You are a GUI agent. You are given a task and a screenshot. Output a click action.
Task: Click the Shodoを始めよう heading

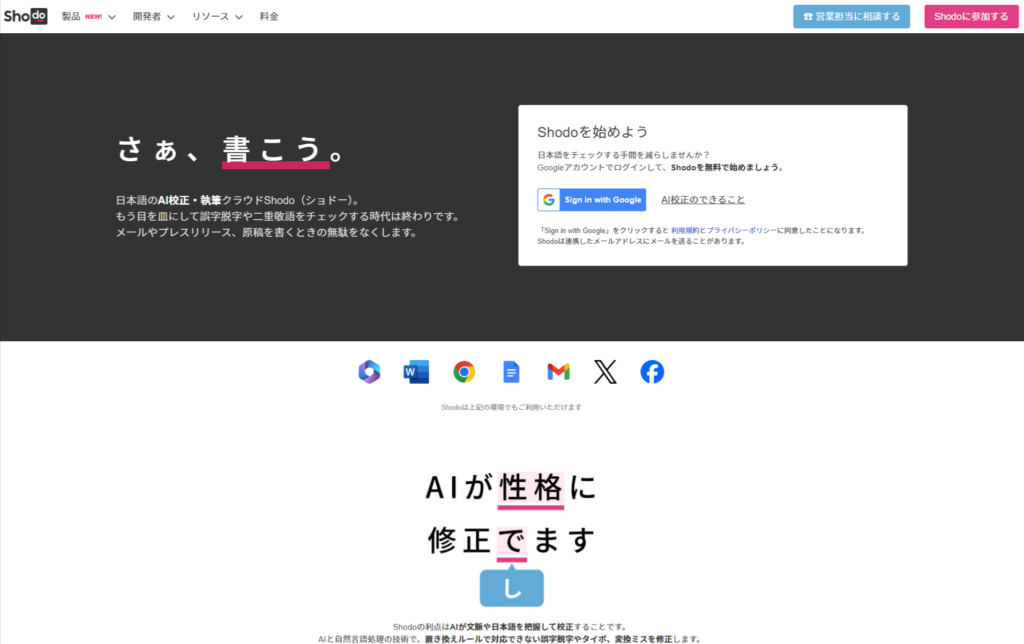click(592, 132)
